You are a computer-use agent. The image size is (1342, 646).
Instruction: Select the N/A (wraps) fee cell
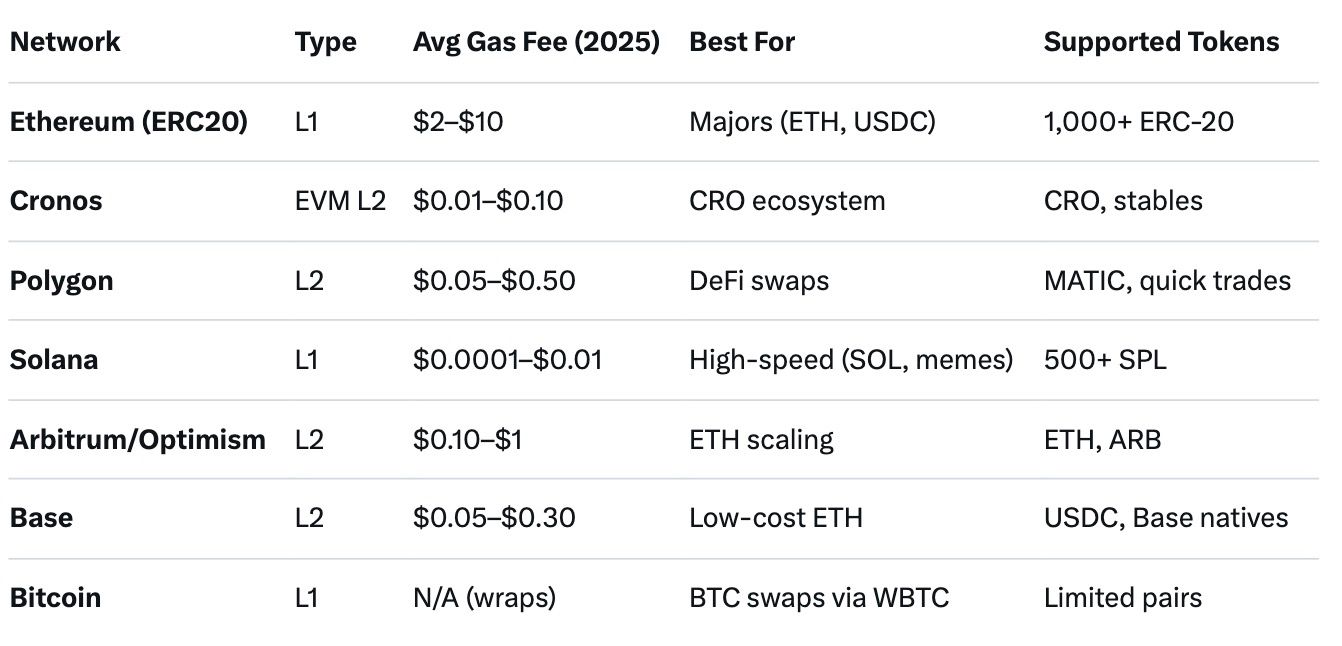click(x=484, y=598)
